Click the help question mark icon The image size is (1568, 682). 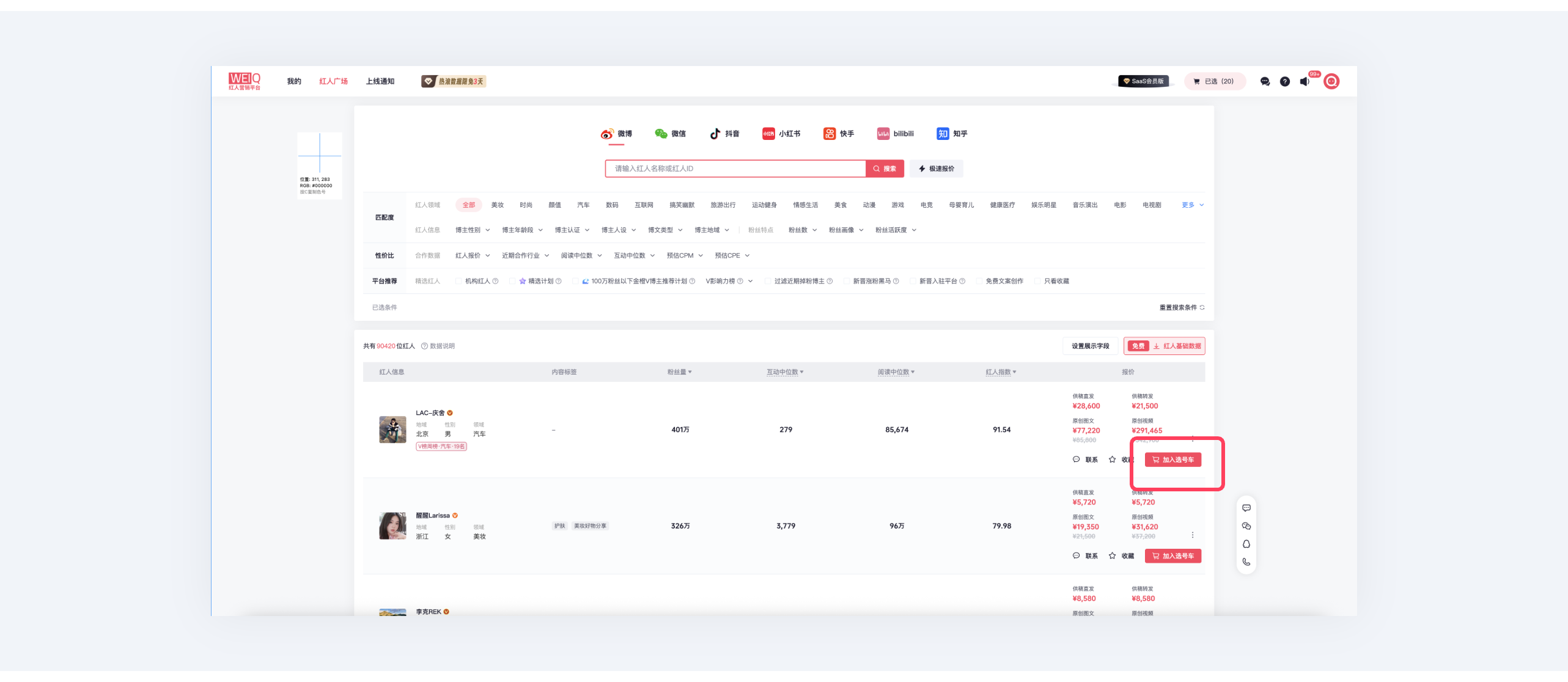pos(1285,81)
